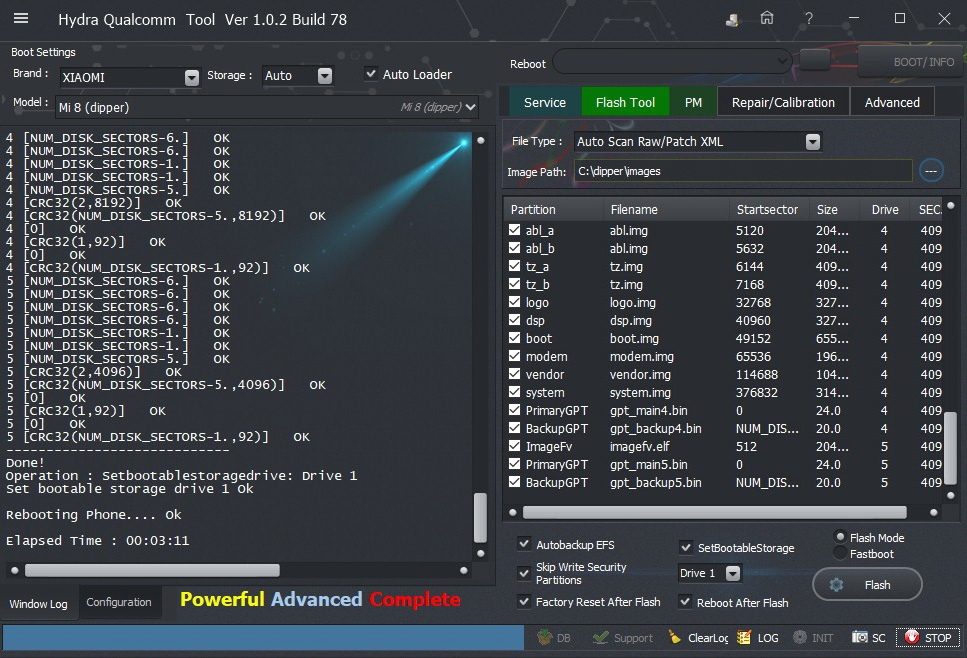Uncheck the dsp partition checkbox

click(514, 320)
